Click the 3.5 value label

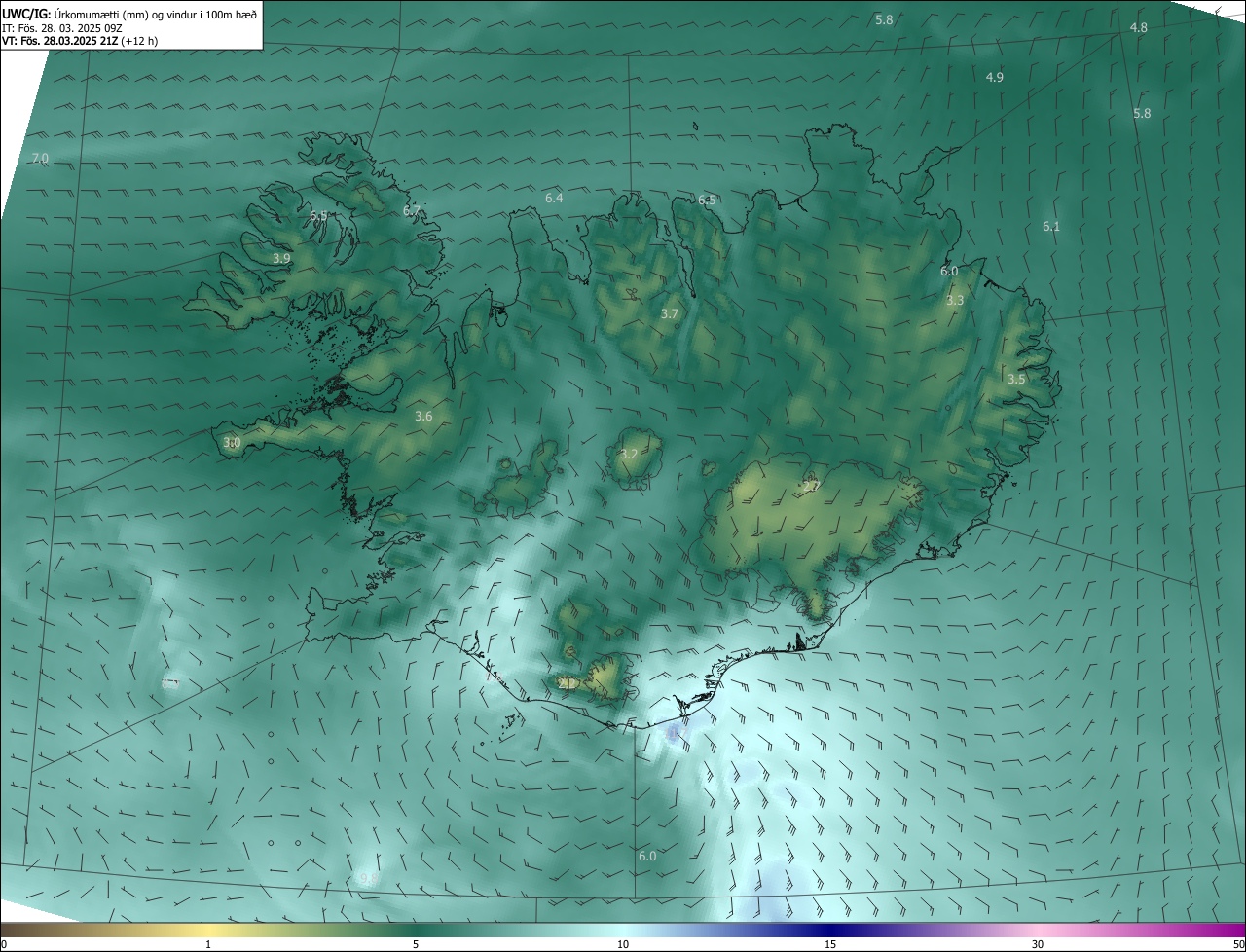tap(1016, 380)
